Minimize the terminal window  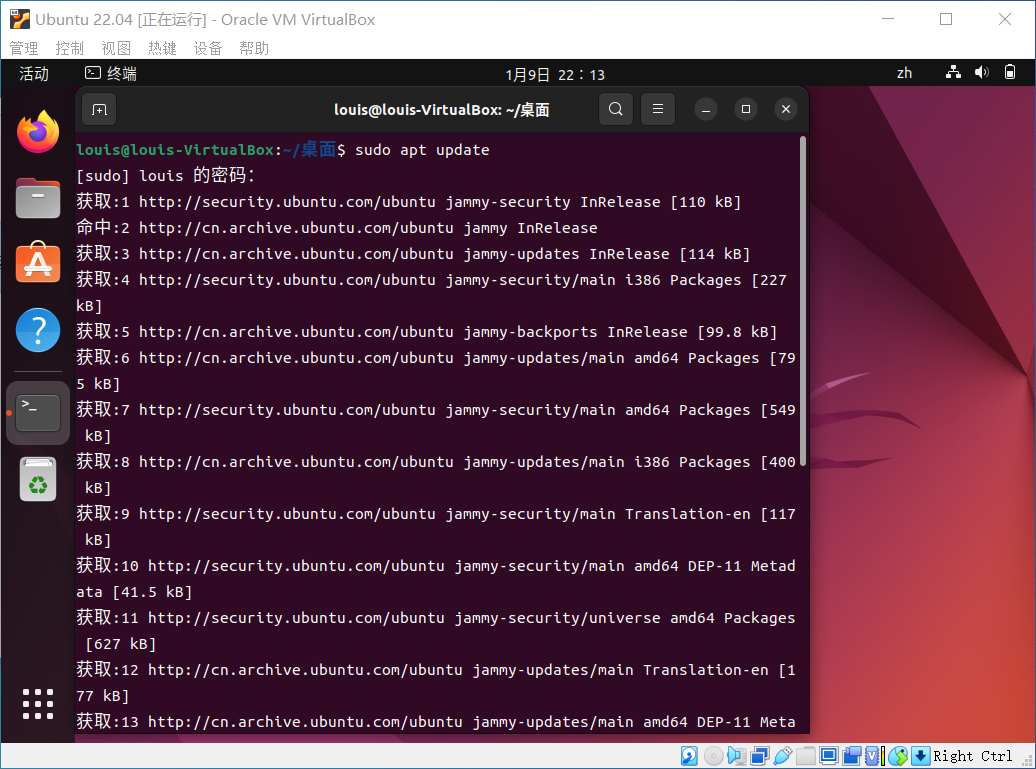tap(706, 109)
